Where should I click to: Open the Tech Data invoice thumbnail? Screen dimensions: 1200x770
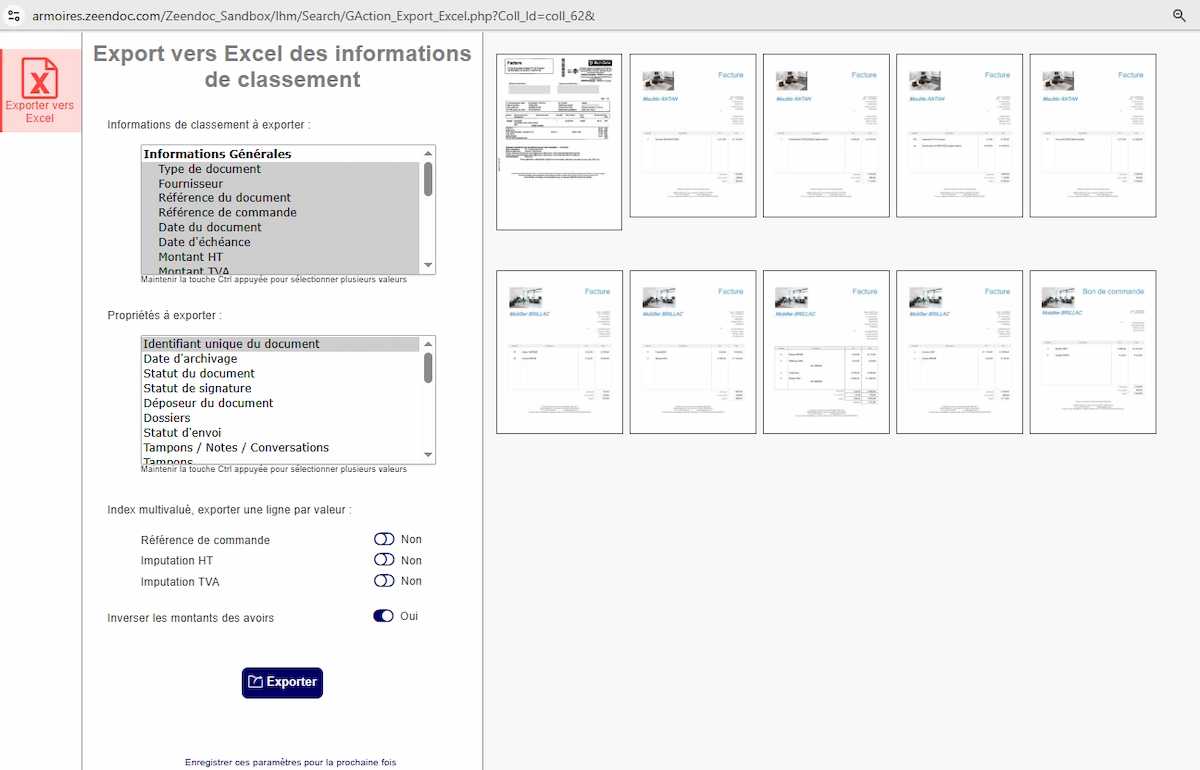click(559, 142)
